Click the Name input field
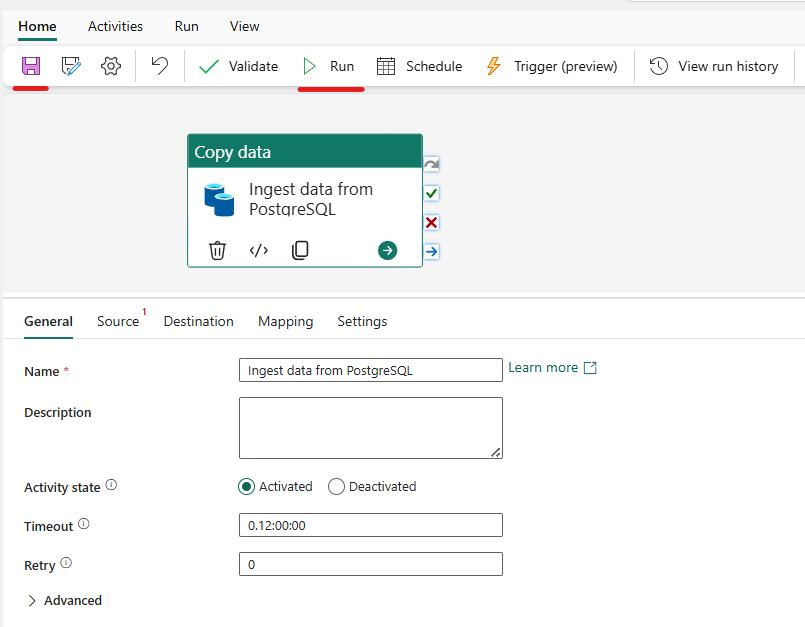 pos(371,370)
